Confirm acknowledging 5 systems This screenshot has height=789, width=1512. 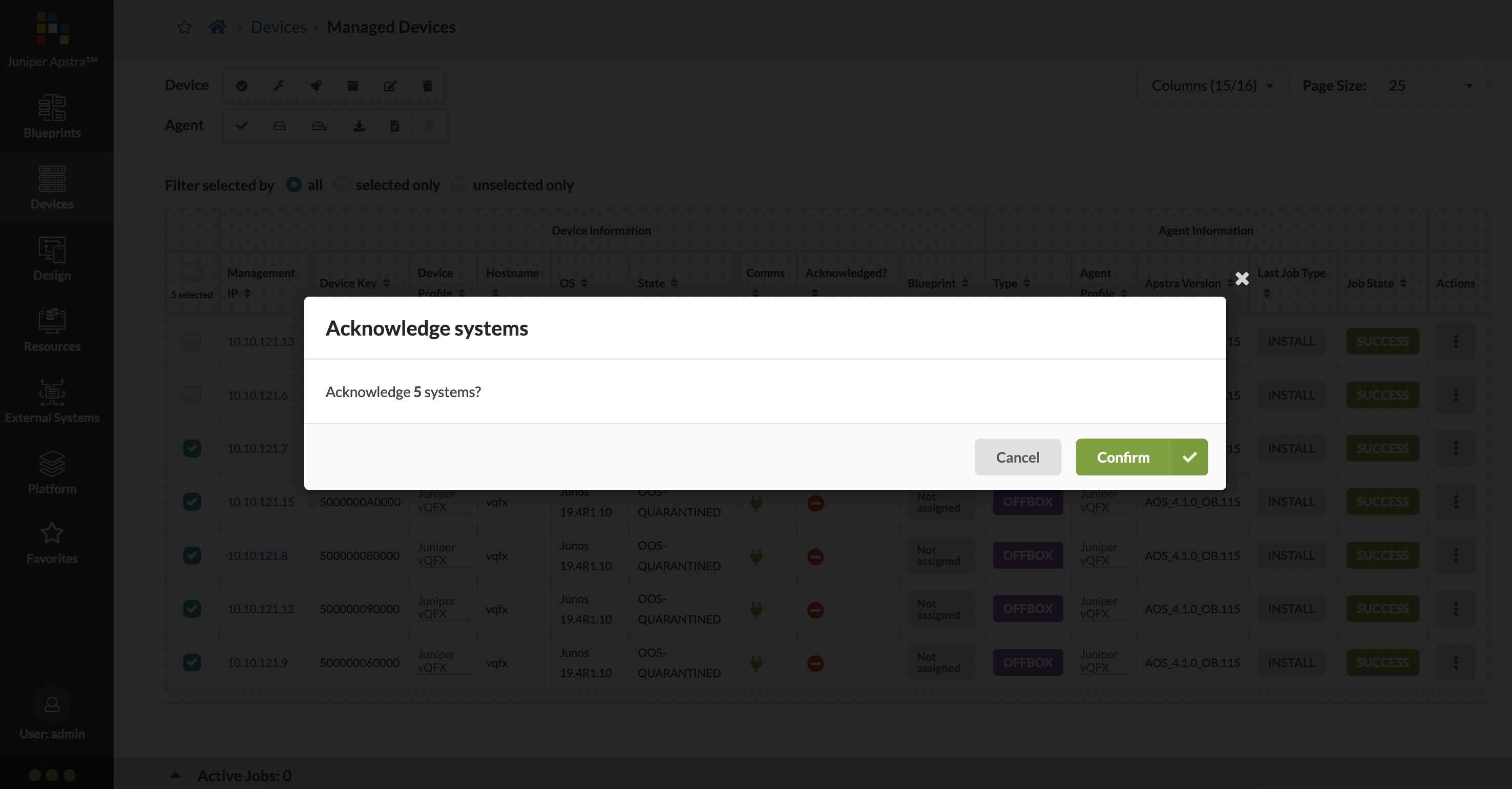click(x=1142, y=456)
